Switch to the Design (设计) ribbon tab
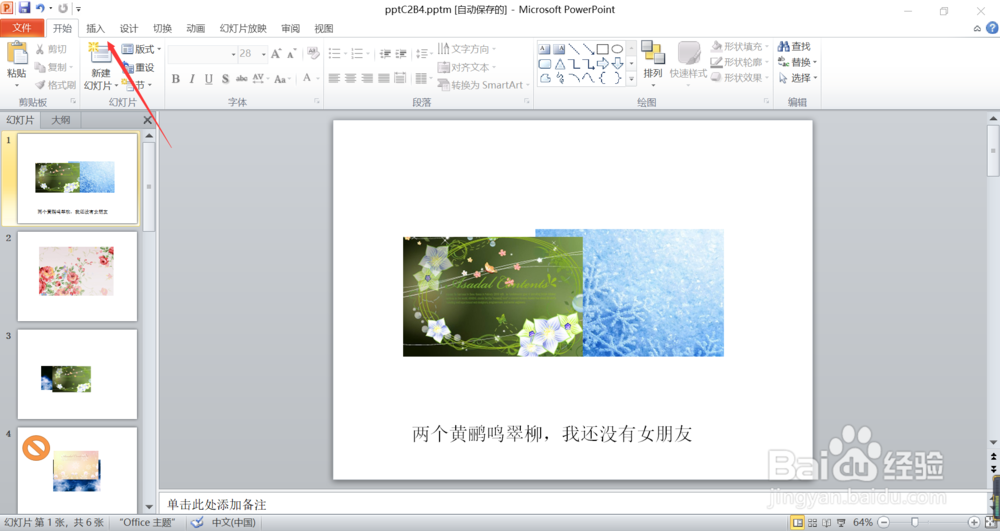The width and height of the screenshot is (1000, 531). pos(129,28)
